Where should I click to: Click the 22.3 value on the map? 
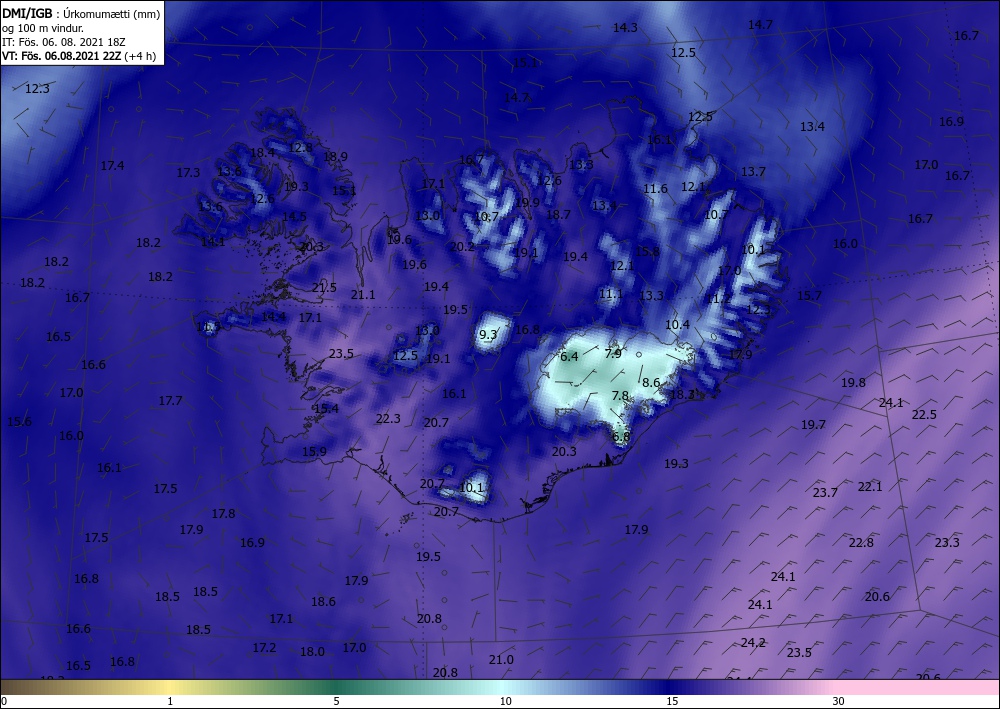(x=388, y=418)
